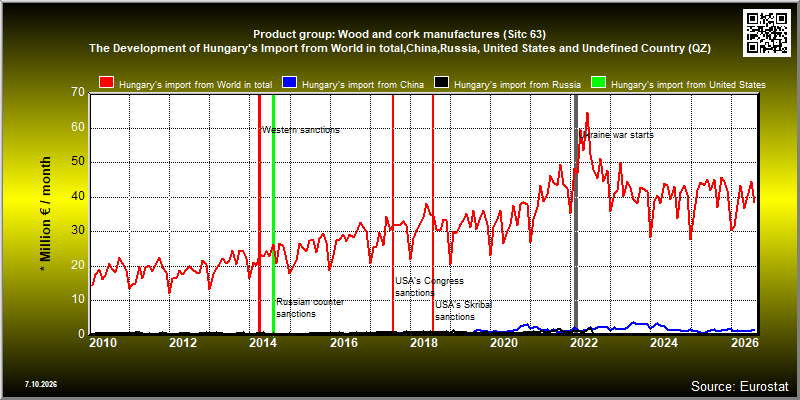Click the QR code image

[x=767, y=32]
